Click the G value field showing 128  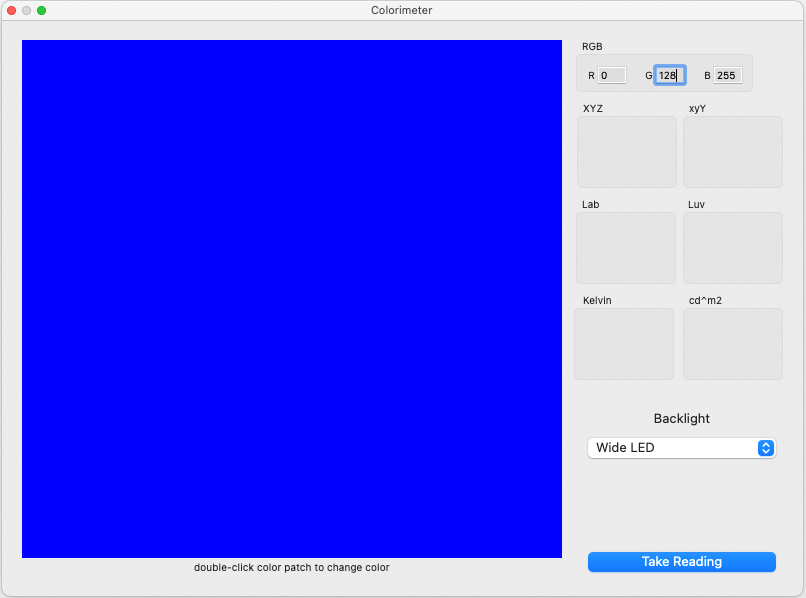670,76
